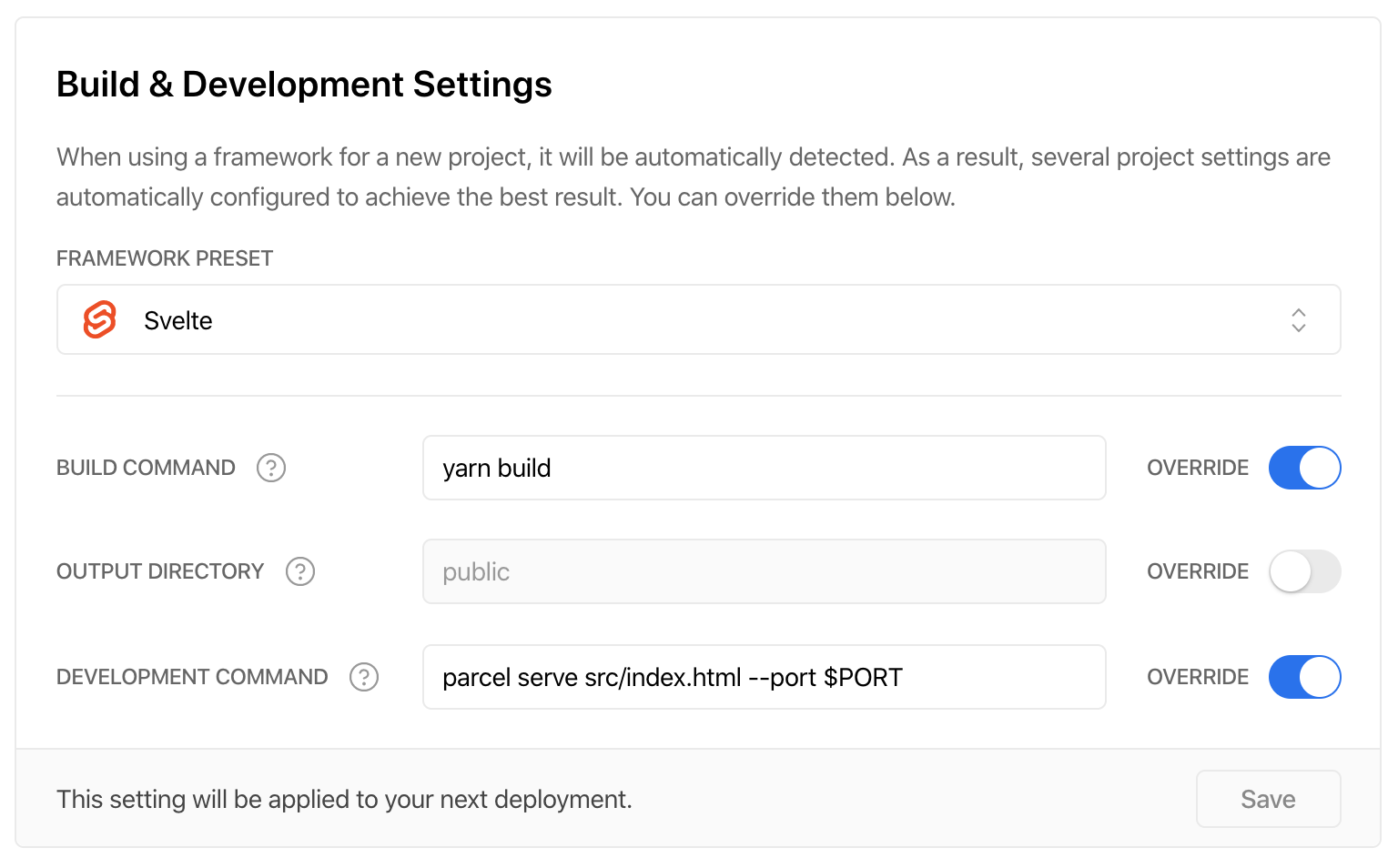Select the circled question mark beside Build Command
The height and width of the screenshot is (868, 1398).
(x=271, y=468)
